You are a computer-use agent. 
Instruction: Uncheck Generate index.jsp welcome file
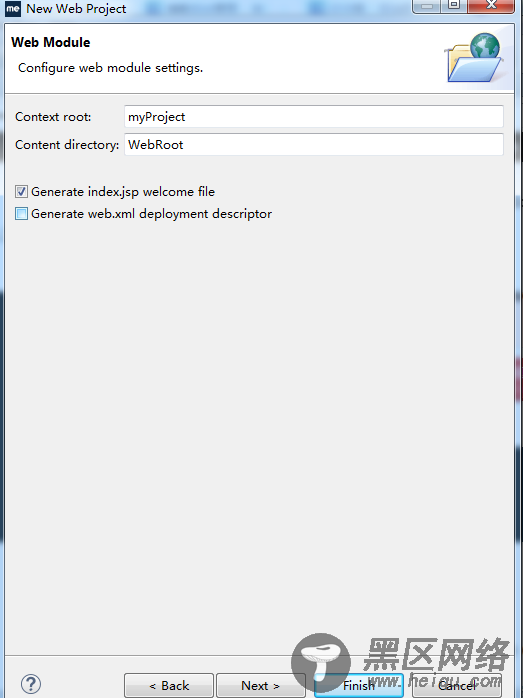click(21, 192)
